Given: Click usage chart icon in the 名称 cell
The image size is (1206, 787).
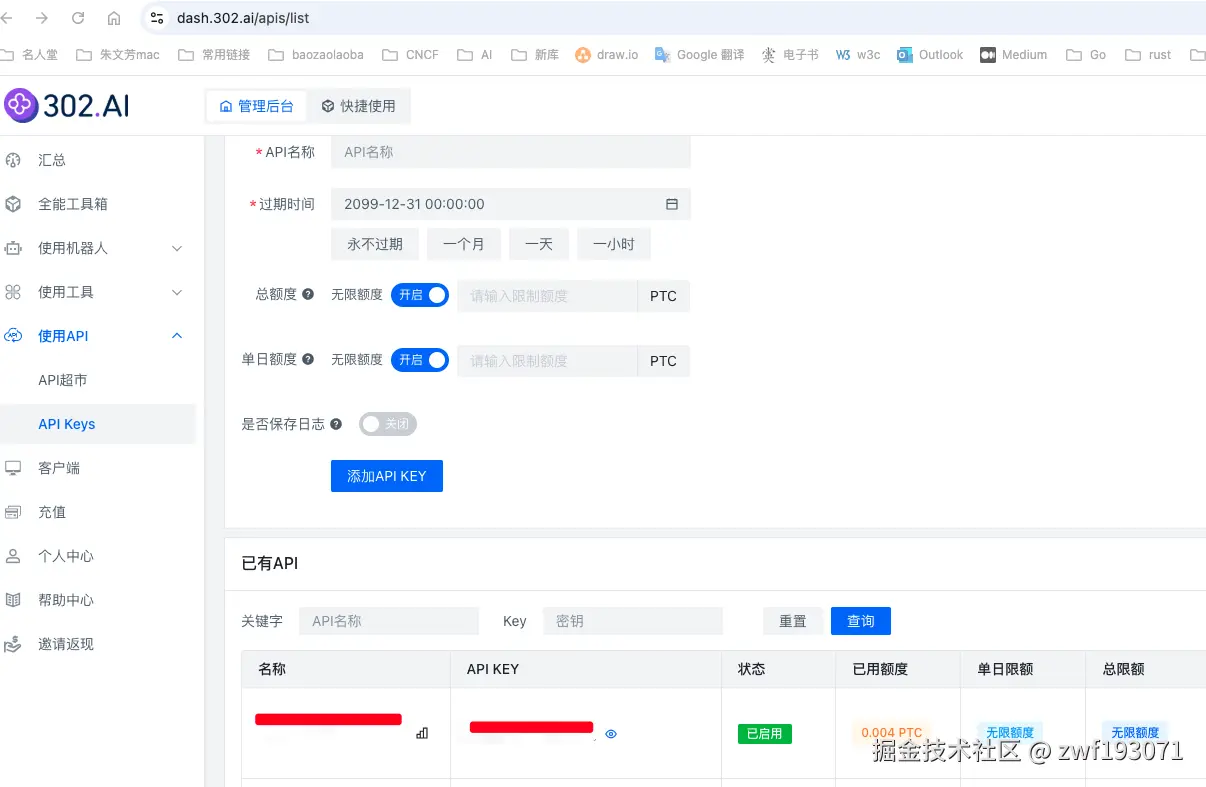Looking at the screenshot, I should click(422, 733).
